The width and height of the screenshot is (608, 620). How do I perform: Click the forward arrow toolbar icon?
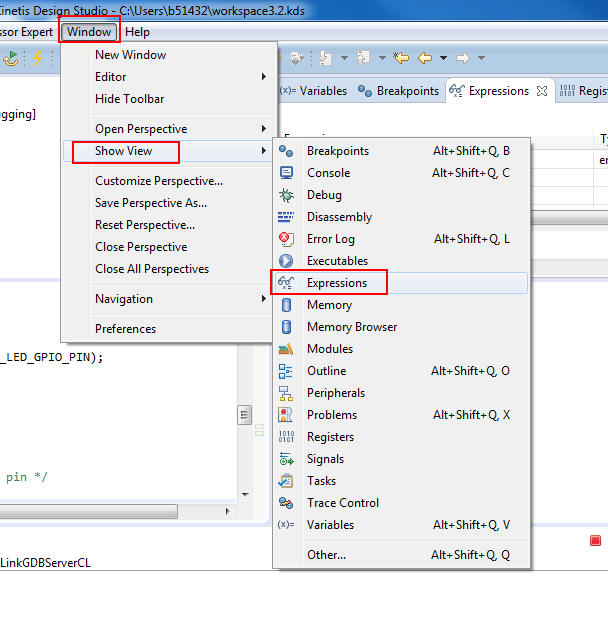click(x=463, y=58)
